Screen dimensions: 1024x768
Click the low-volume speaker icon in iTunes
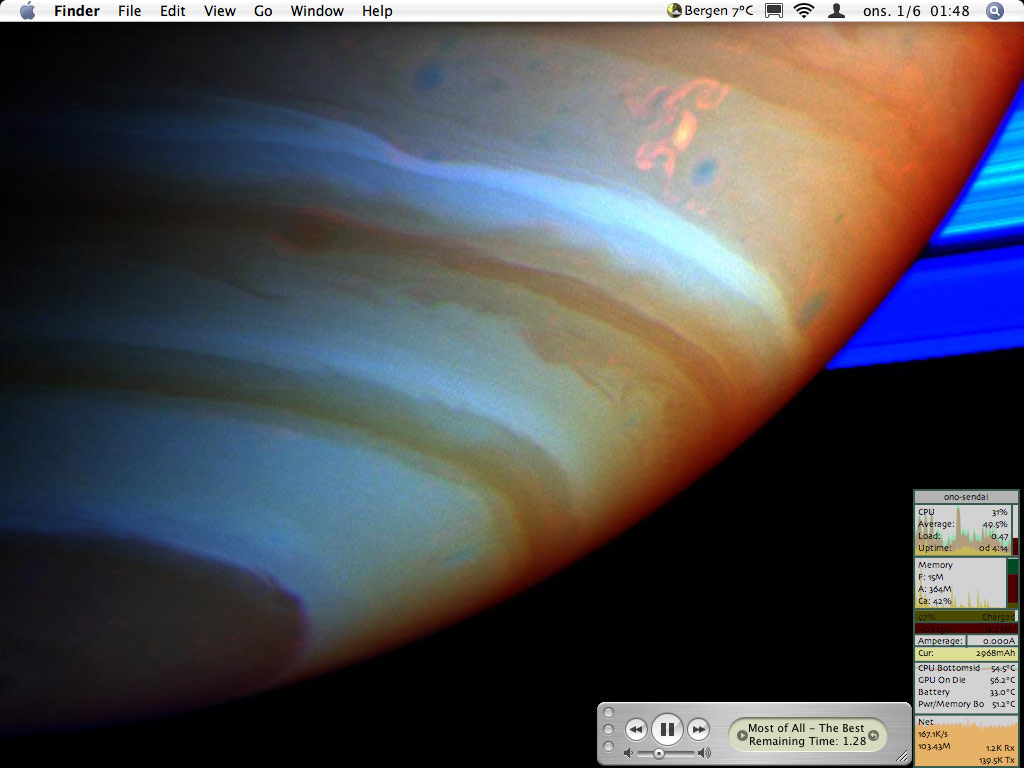[x=628, y=754]
